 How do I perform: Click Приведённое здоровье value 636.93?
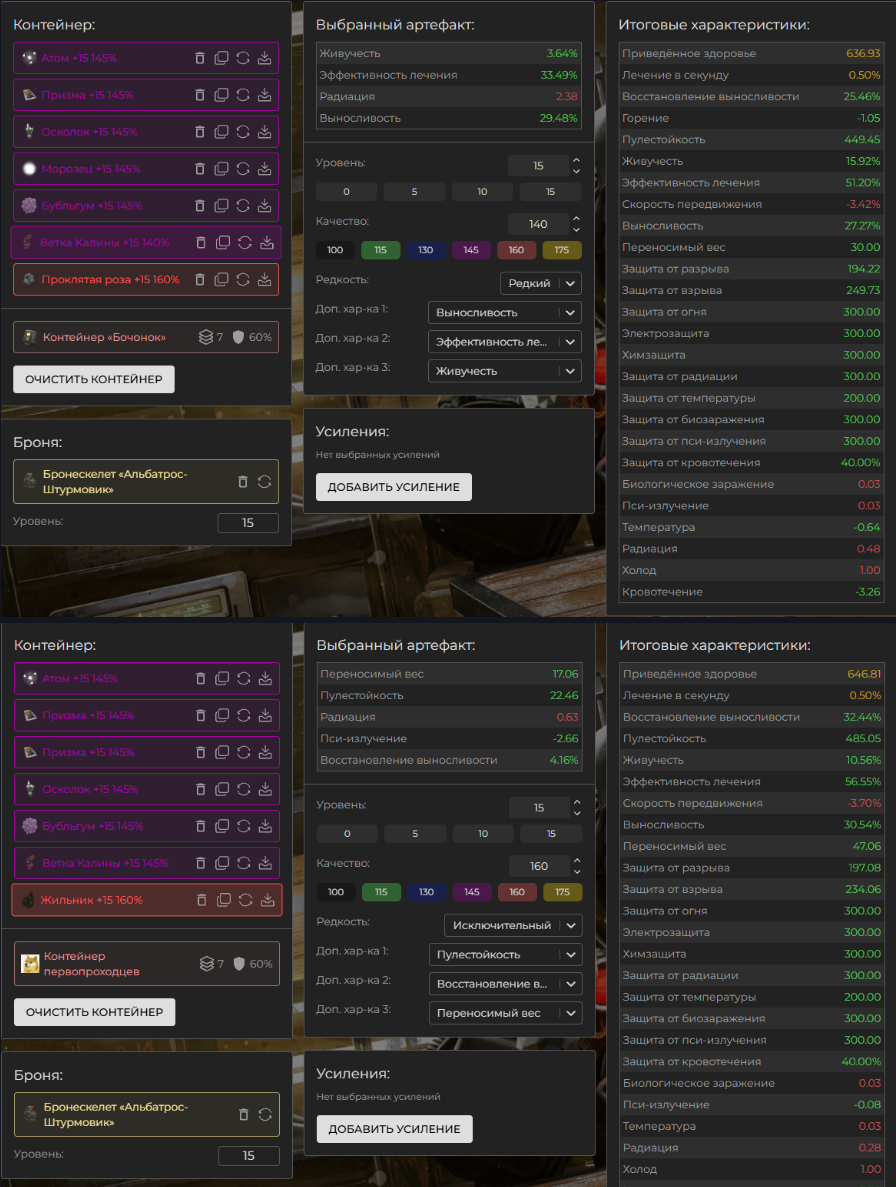point(863,53)
